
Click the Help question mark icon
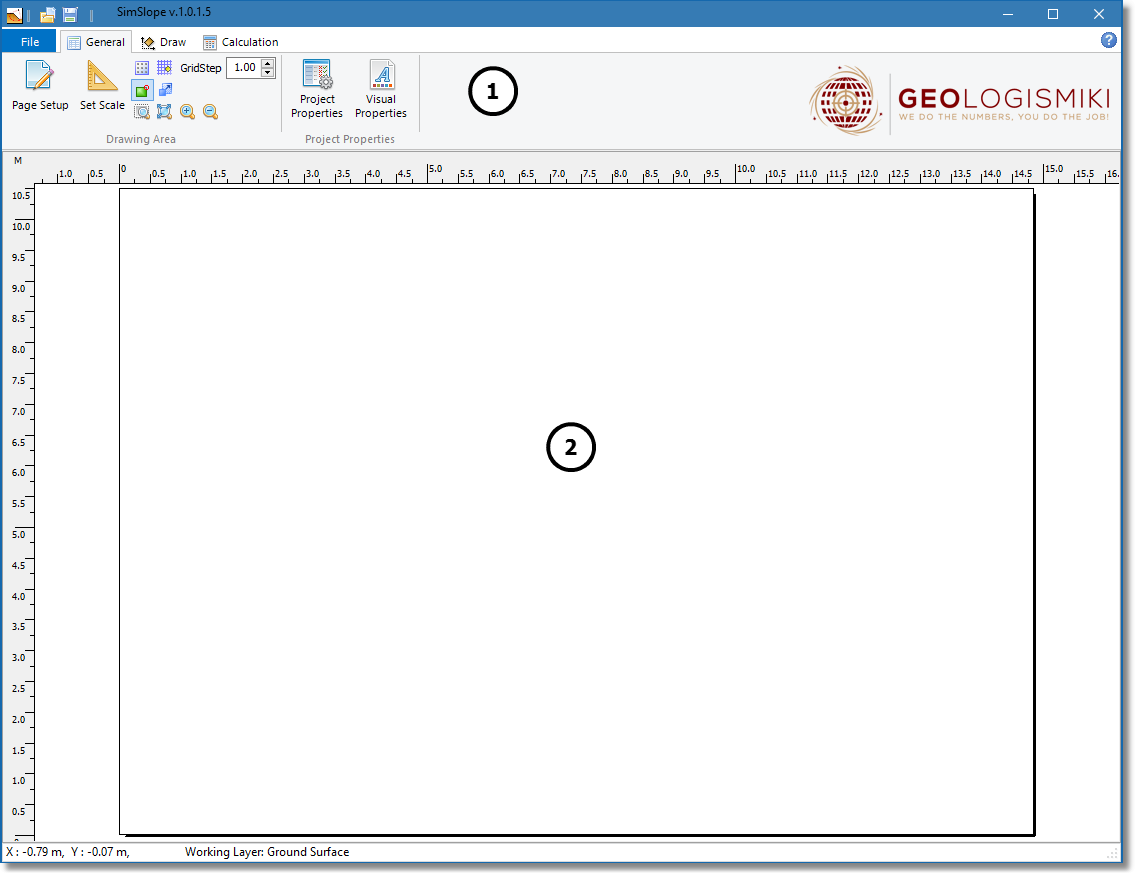coord(1109,41)
